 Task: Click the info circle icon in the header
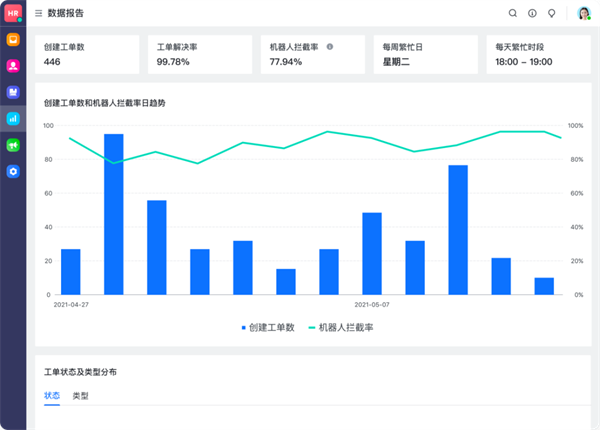[532, 14]
